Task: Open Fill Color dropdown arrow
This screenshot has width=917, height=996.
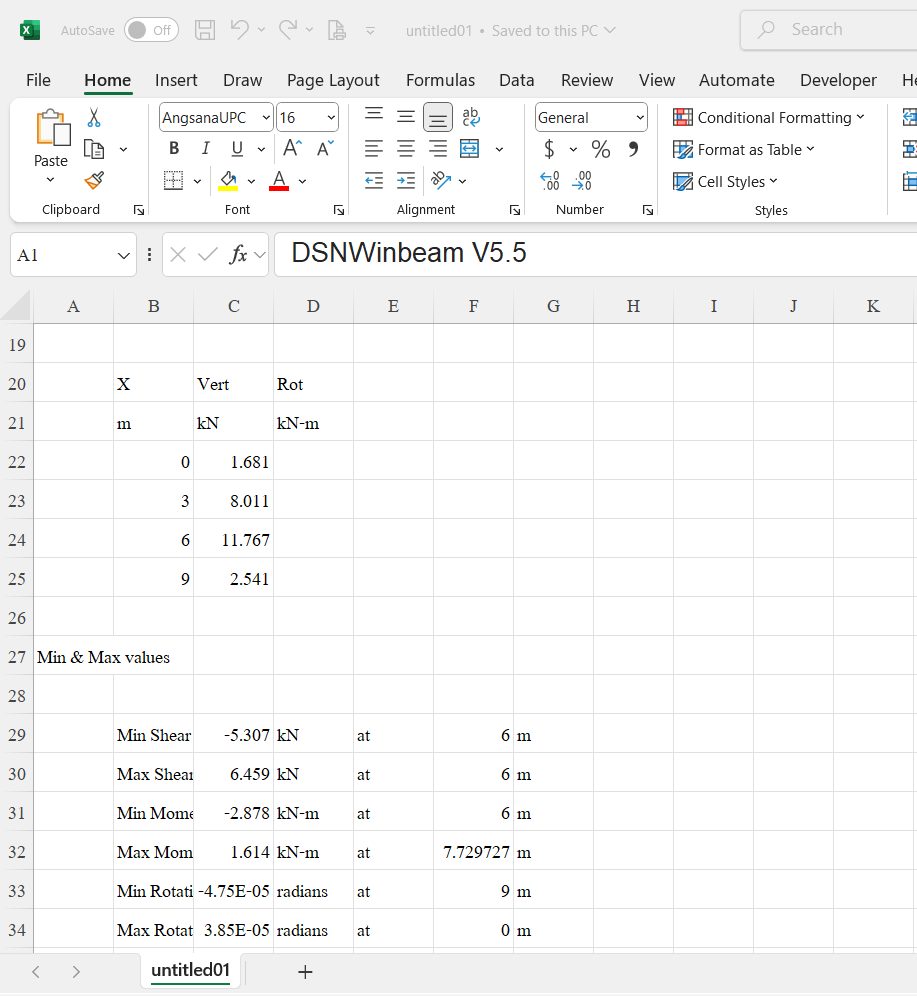Action: [251, 182]
